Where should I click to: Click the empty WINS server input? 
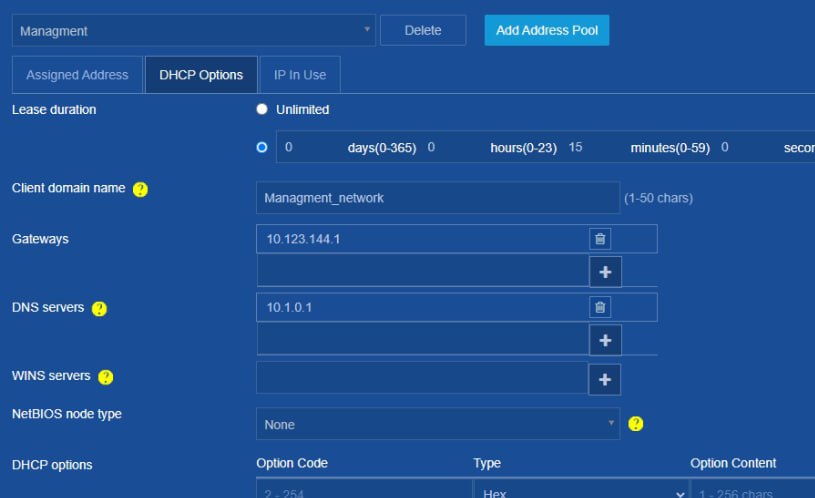click(x=422, y=378)
